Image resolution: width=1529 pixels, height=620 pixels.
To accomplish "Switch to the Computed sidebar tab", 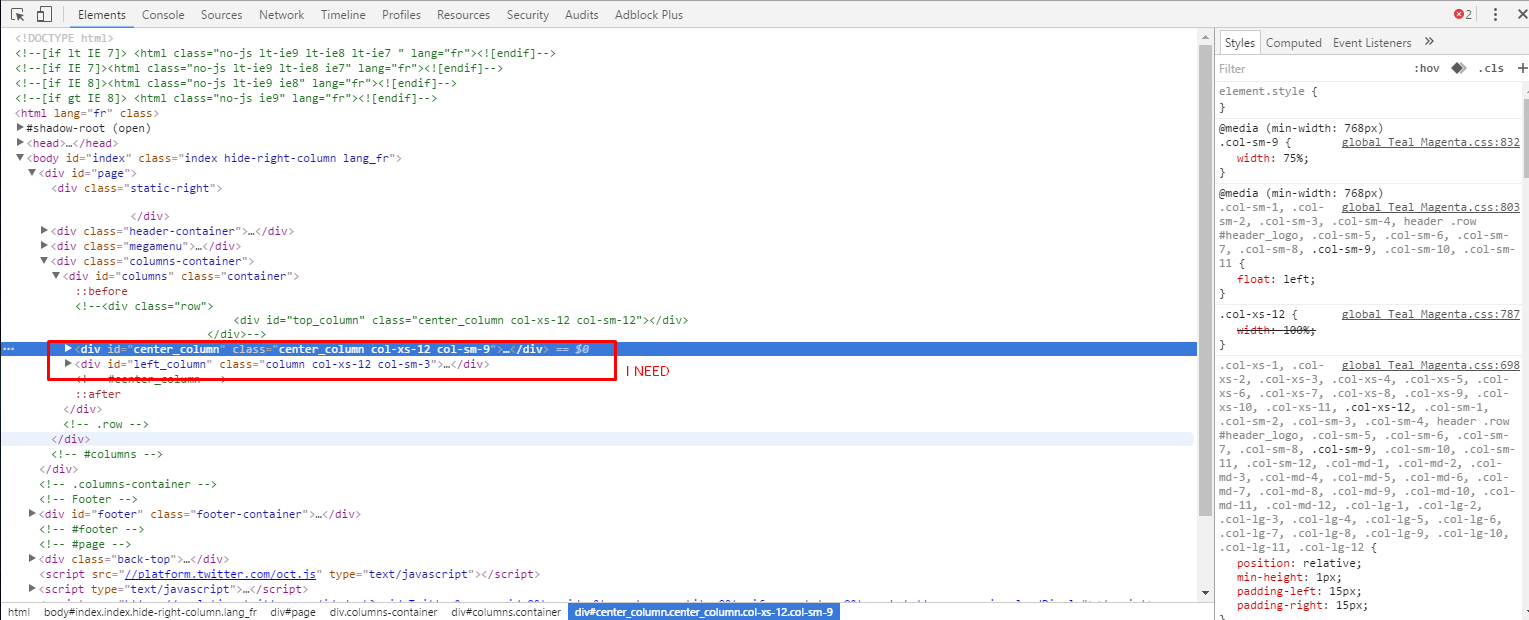I will coord(1294,43).
